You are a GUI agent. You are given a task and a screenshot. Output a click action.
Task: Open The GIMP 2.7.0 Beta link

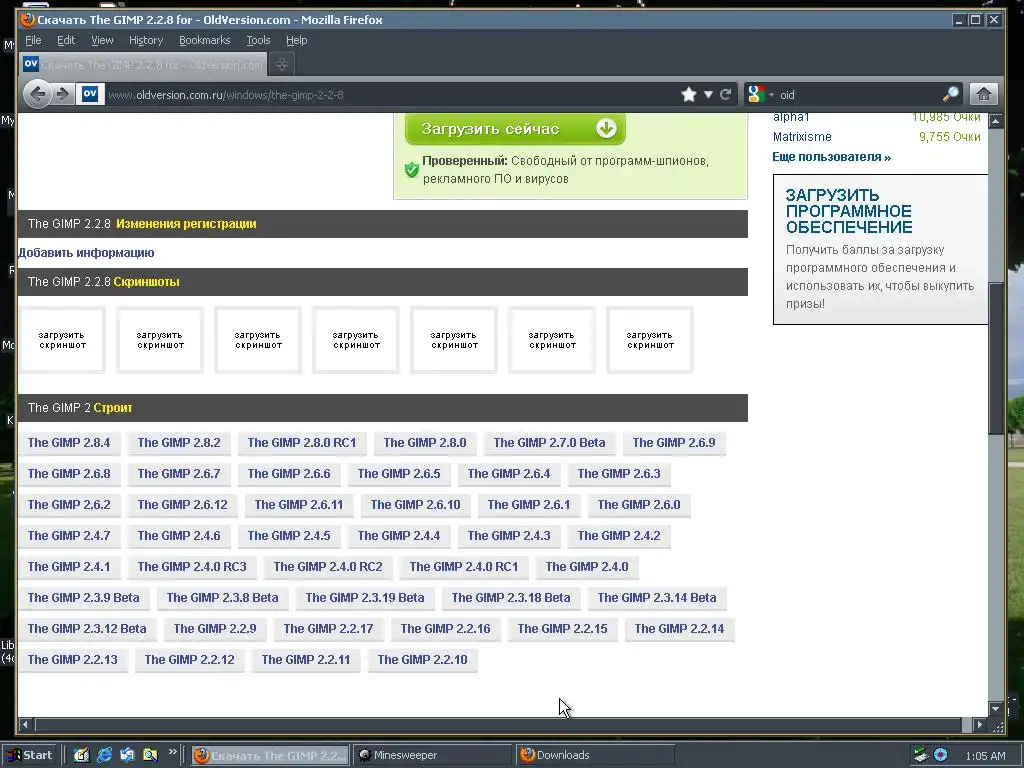(549, 443)
